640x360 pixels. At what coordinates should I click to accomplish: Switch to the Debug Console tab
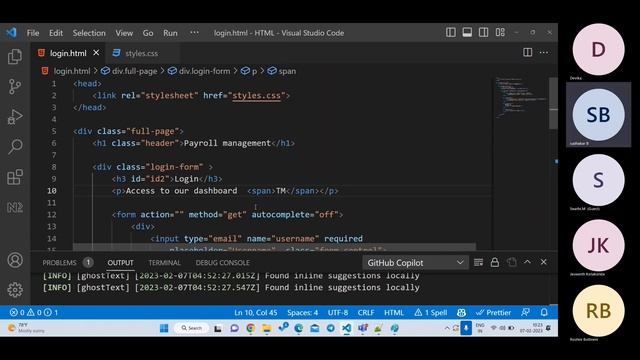222,262
